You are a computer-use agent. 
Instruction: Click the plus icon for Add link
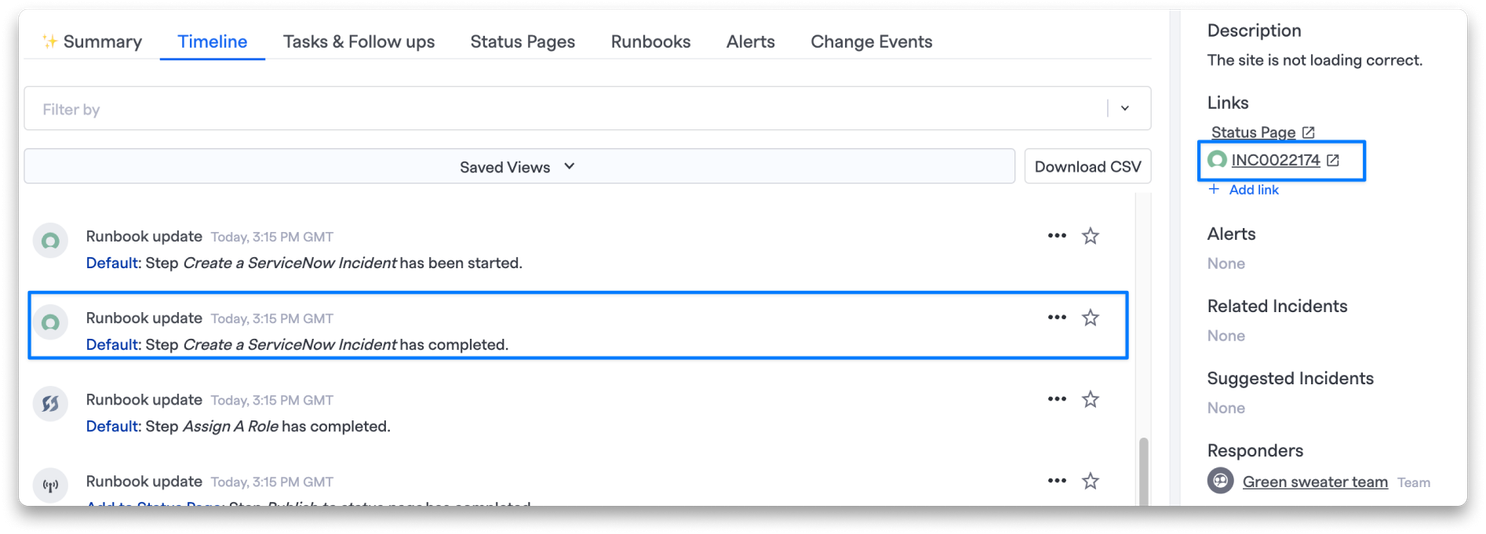pyautogui.click(x=1214, y=189)
